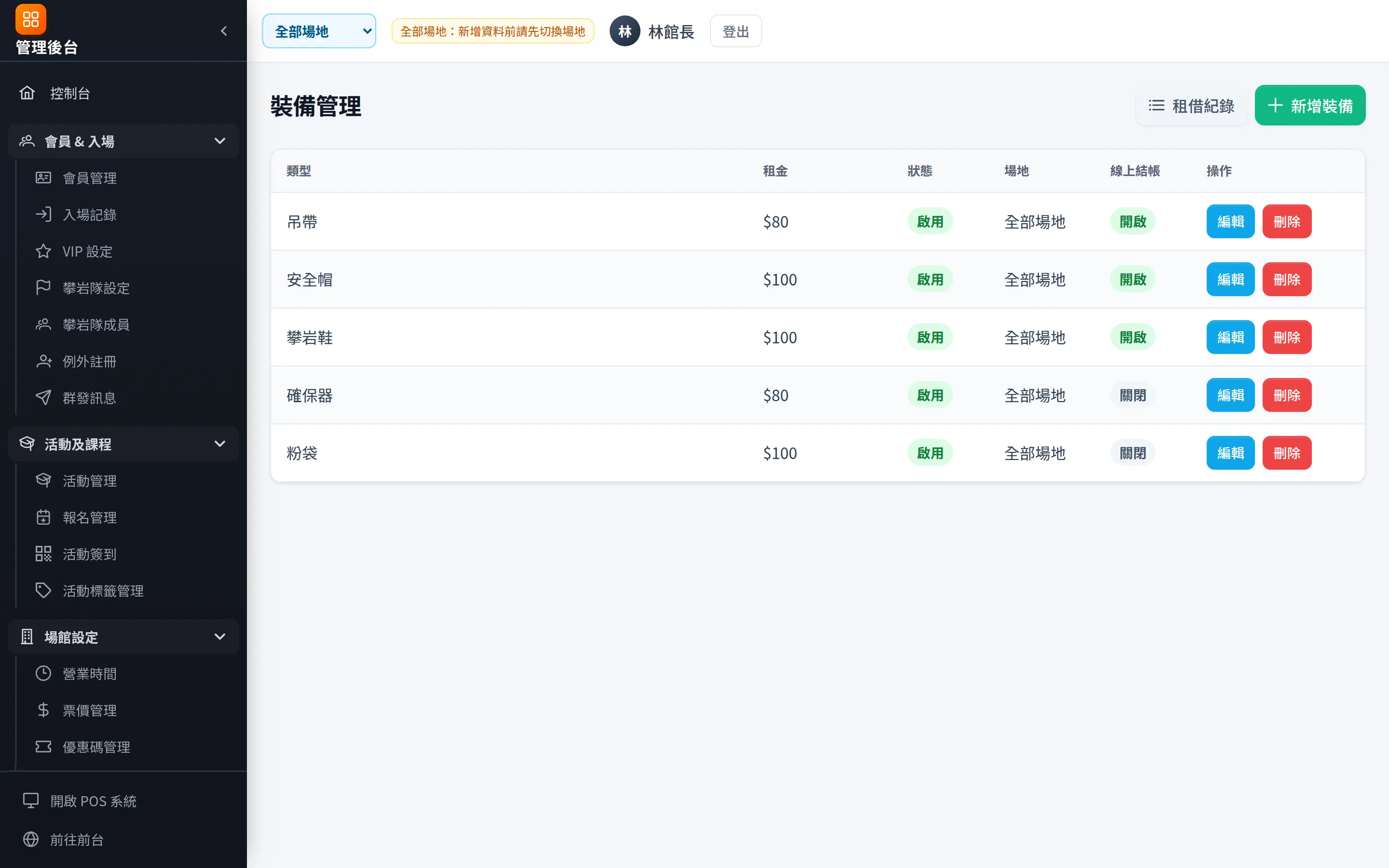Viewport: 1389px width, 868px height.
Task: Toggle 線上結帳 關閉 badge for 確保器
Action: pyautogui.click(x=1132, y=395)
